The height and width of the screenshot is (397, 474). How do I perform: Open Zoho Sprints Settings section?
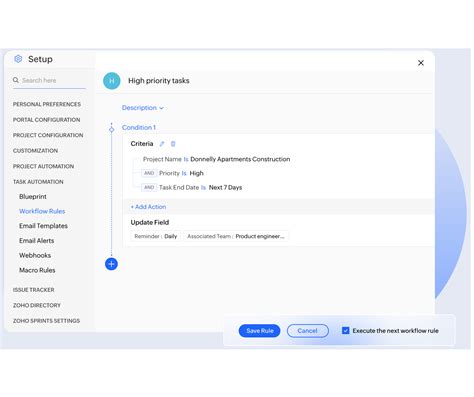(46, 321)
